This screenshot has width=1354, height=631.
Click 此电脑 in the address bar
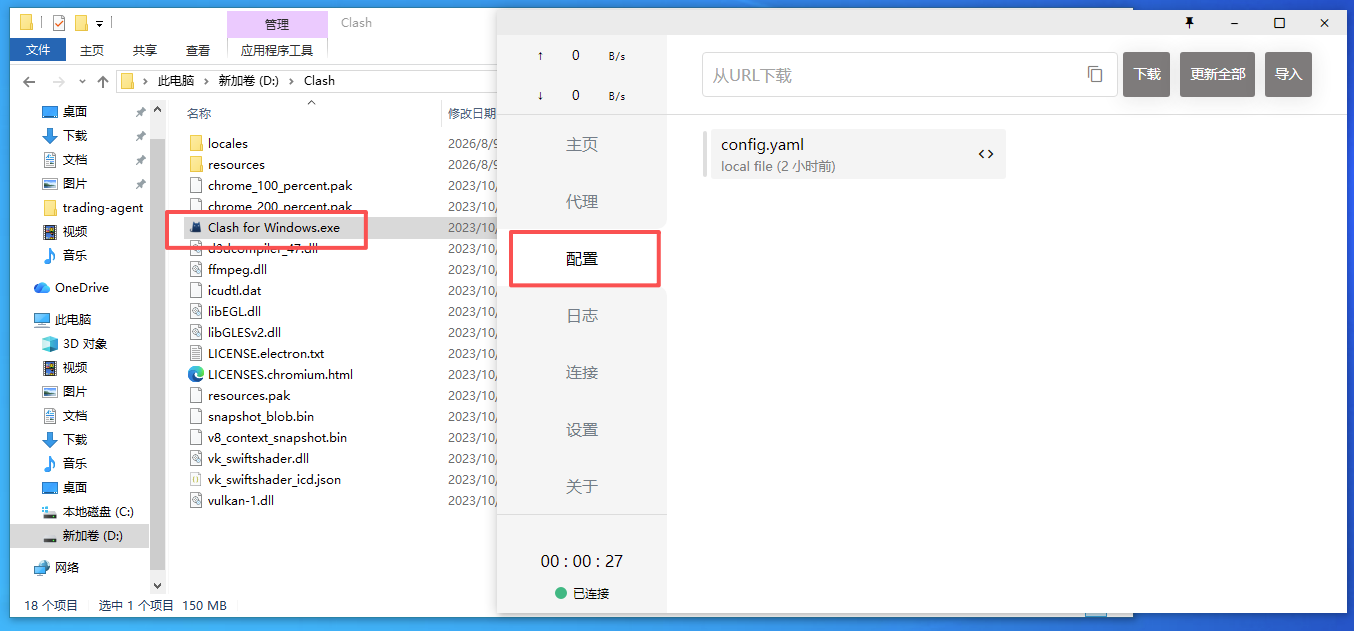(175, 81)
